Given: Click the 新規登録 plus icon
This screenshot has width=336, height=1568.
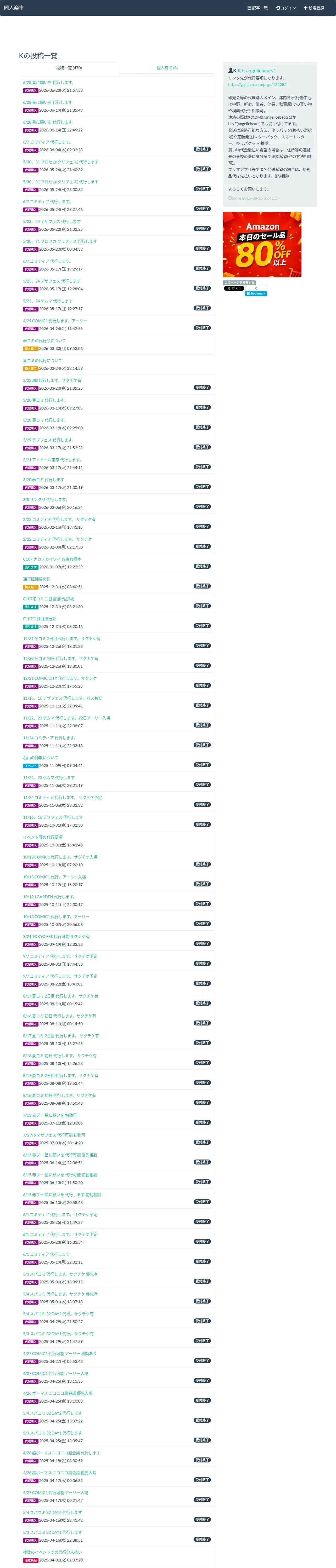Looking at the screenshot, I should click(x=305, y=8).
